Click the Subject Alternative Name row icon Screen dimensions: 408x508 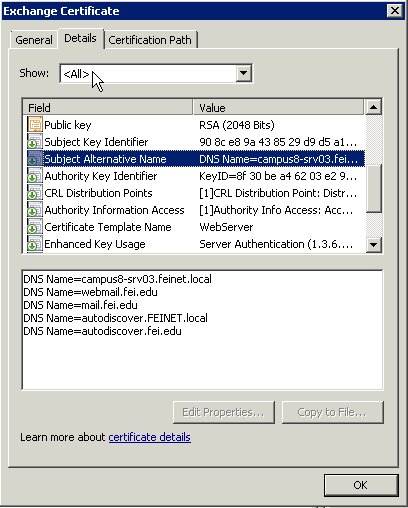point(35,159)
